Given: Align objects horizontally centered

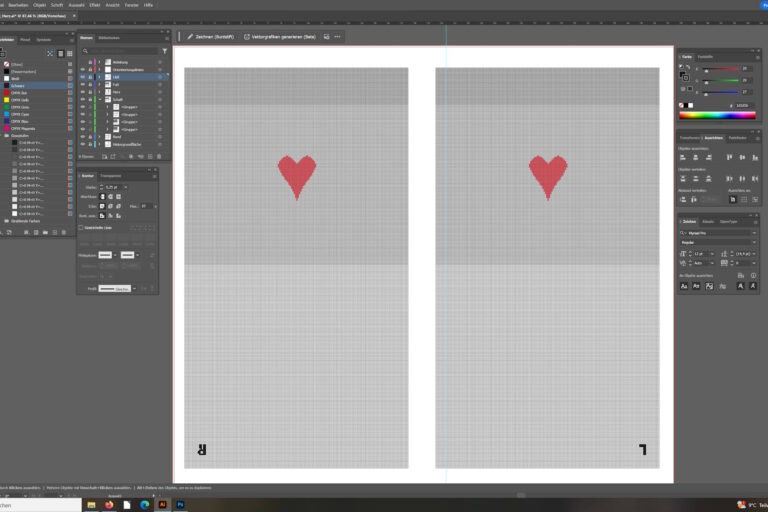Looking at the screenshot, I should (x=696, y=157).
